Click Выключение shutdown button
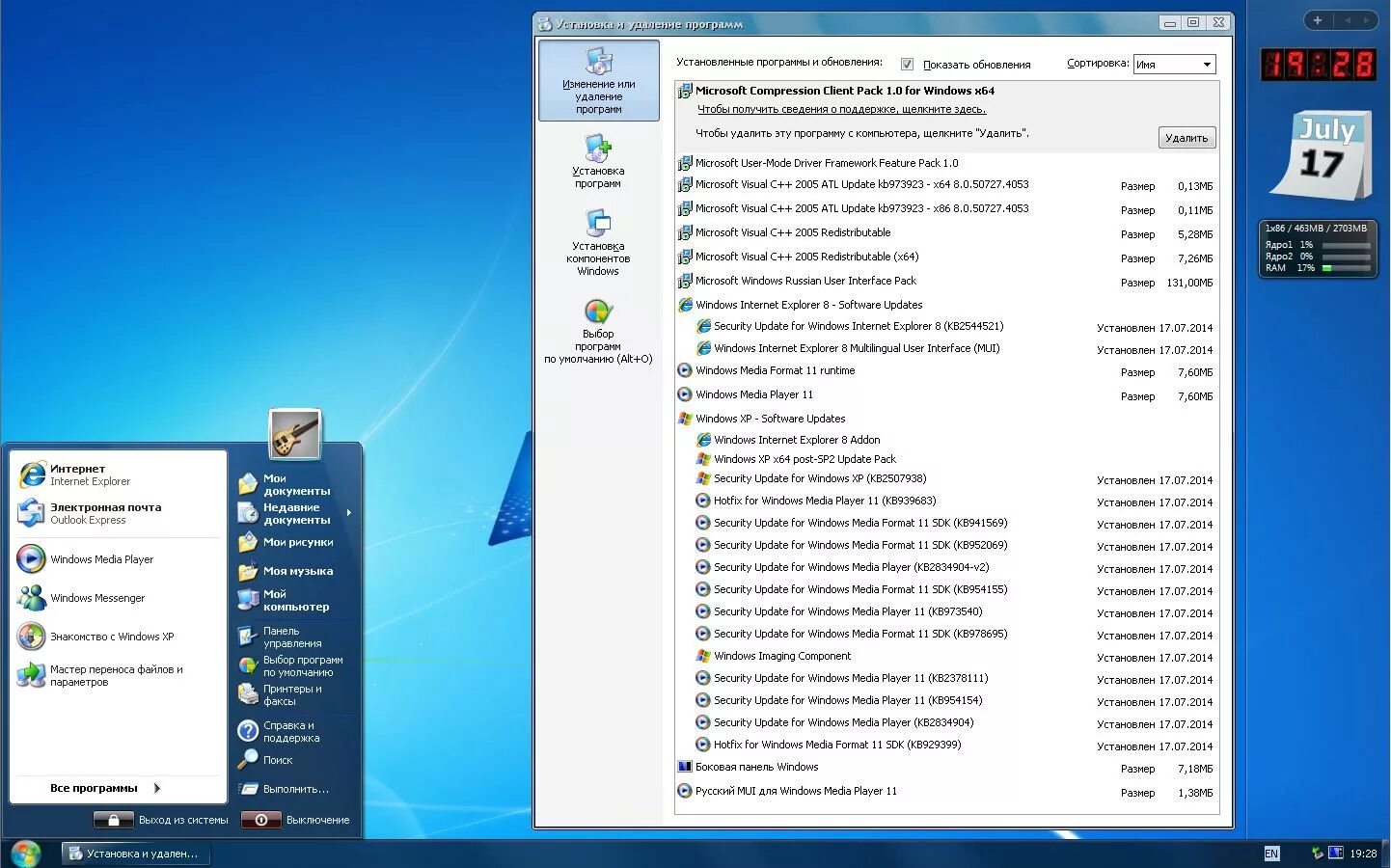Image resolution: width=1391 pixels, height=868 pixels. 295,820
